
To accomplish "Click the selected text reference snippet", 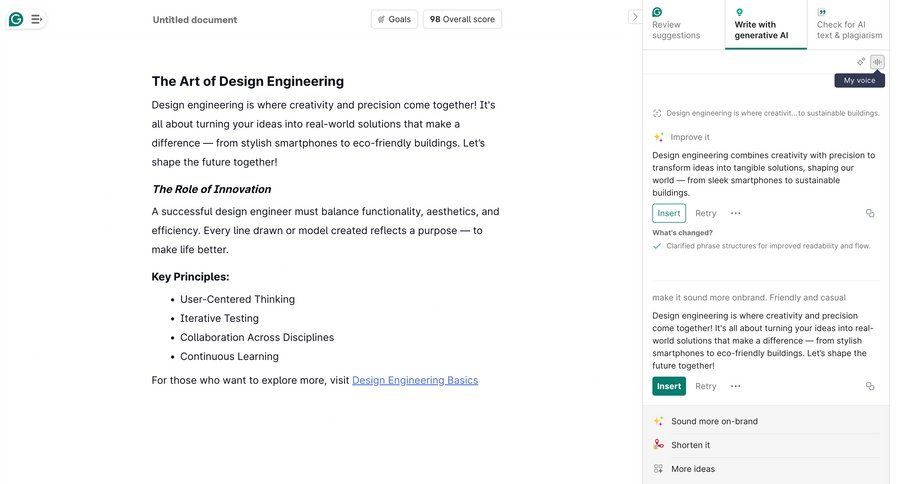I will 766,113.
